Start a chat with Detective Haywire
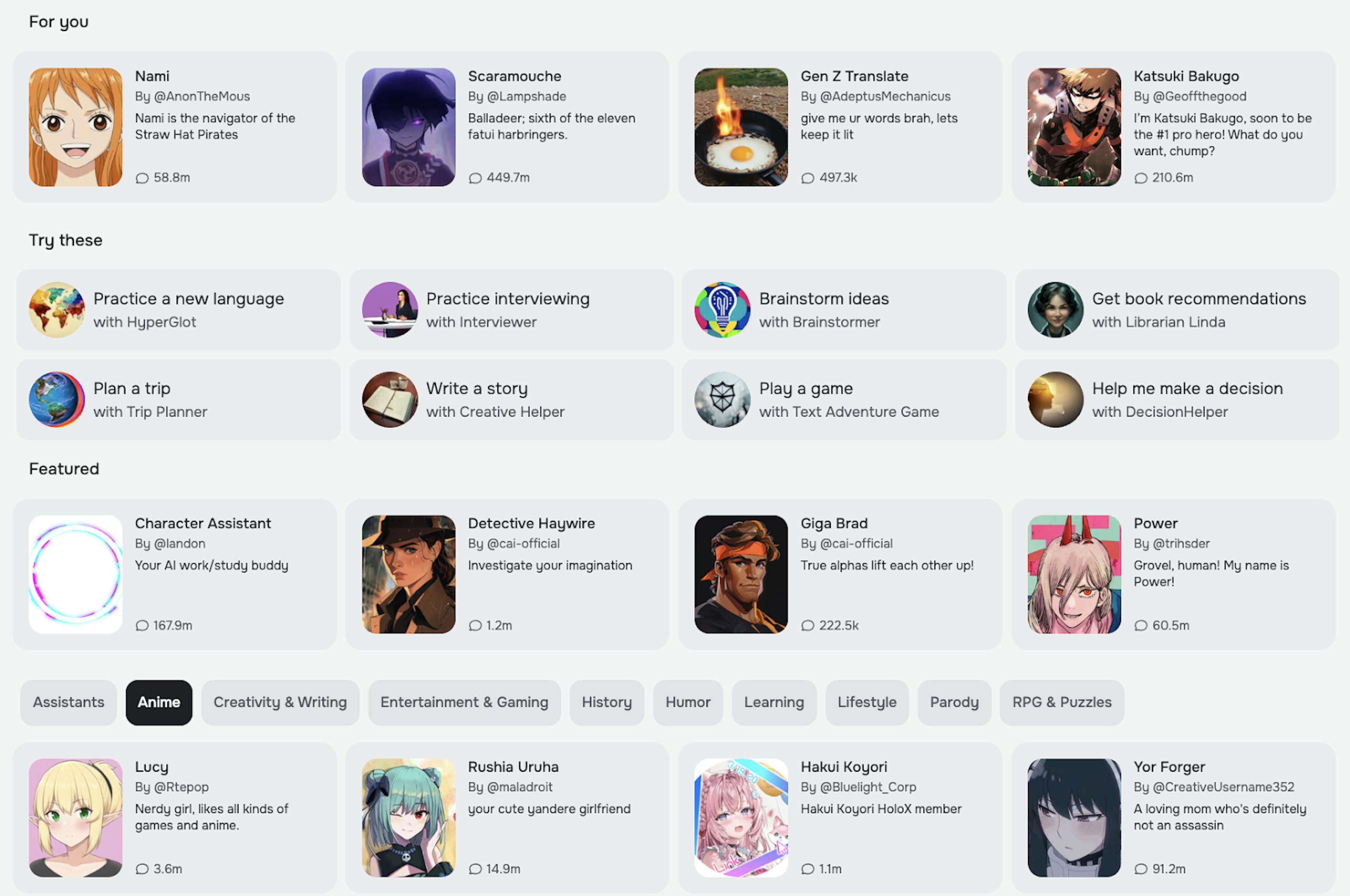 (508, 574)
